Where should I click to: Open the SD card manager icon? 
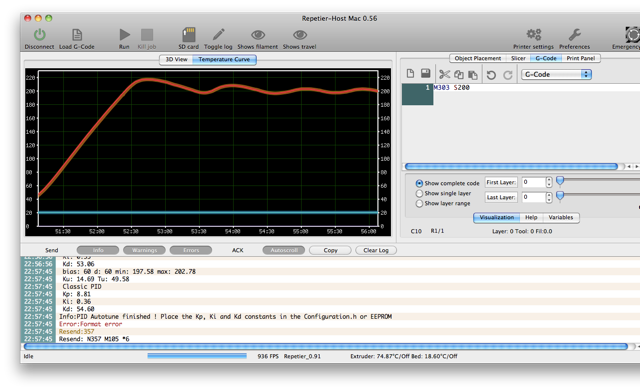pyautogui.click(x=189, y=35)
